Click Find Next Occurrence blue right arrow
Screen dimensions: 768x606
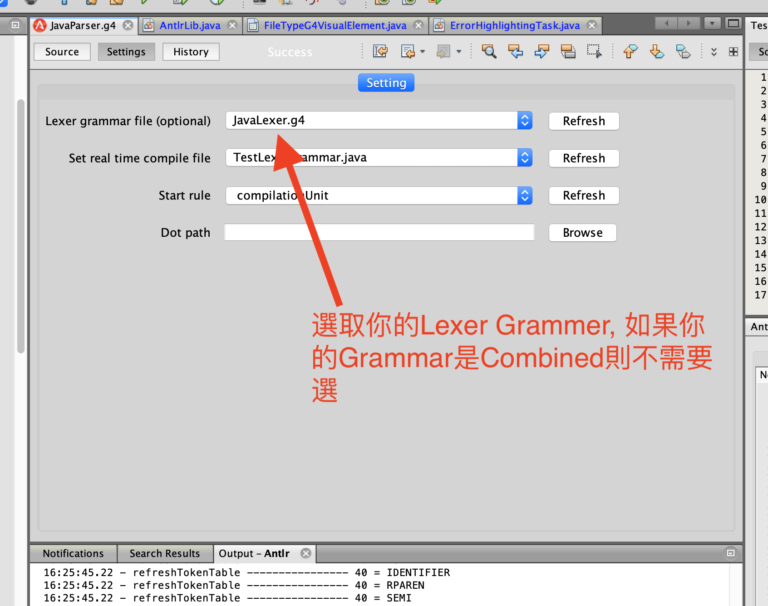click(x=541, y=51)
